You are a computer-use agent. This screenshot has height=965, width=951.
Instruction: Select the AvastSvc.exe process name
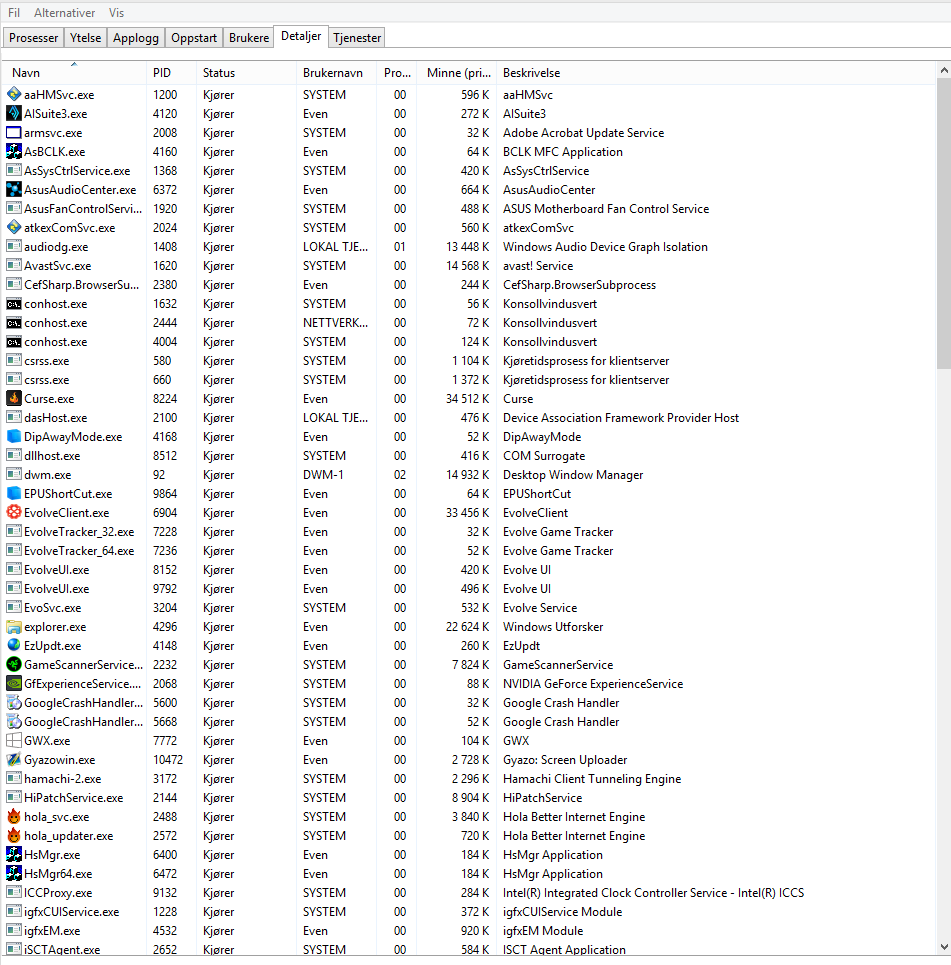point(57,266)
